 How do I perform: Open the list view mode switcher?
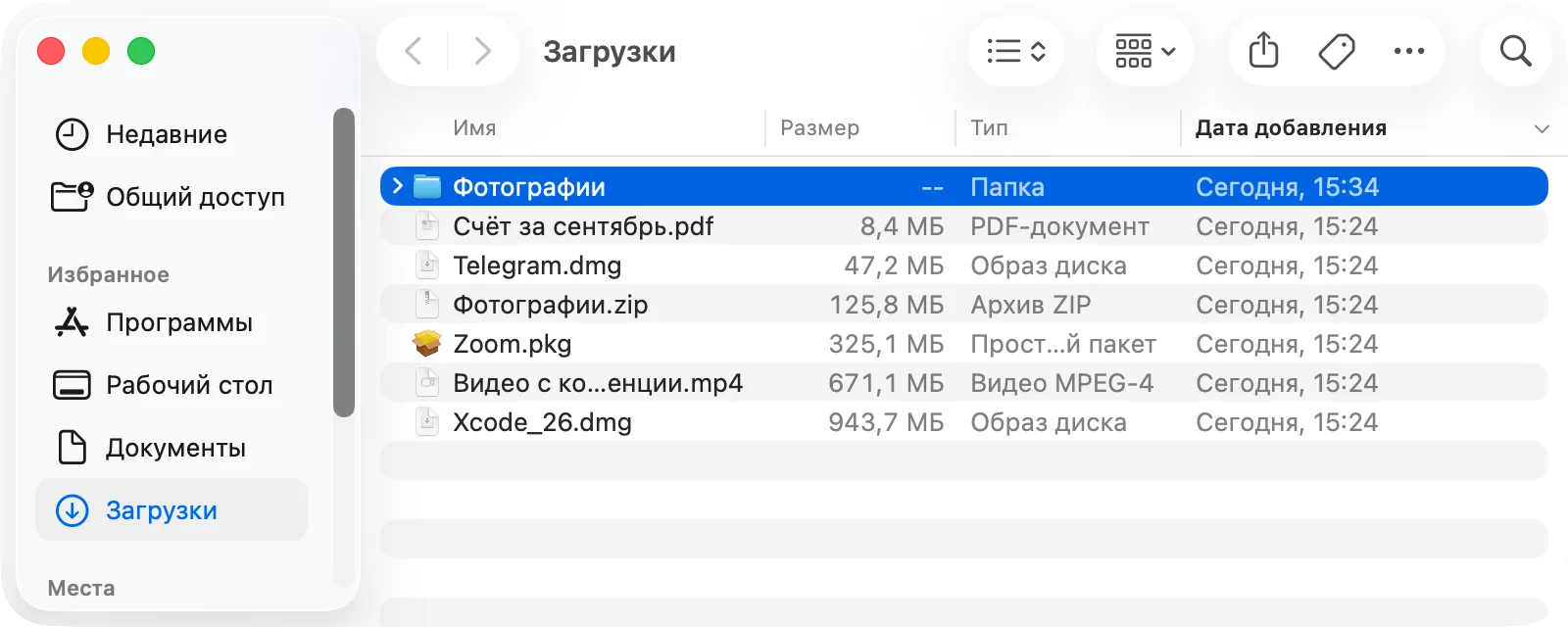coord(1016,51)
